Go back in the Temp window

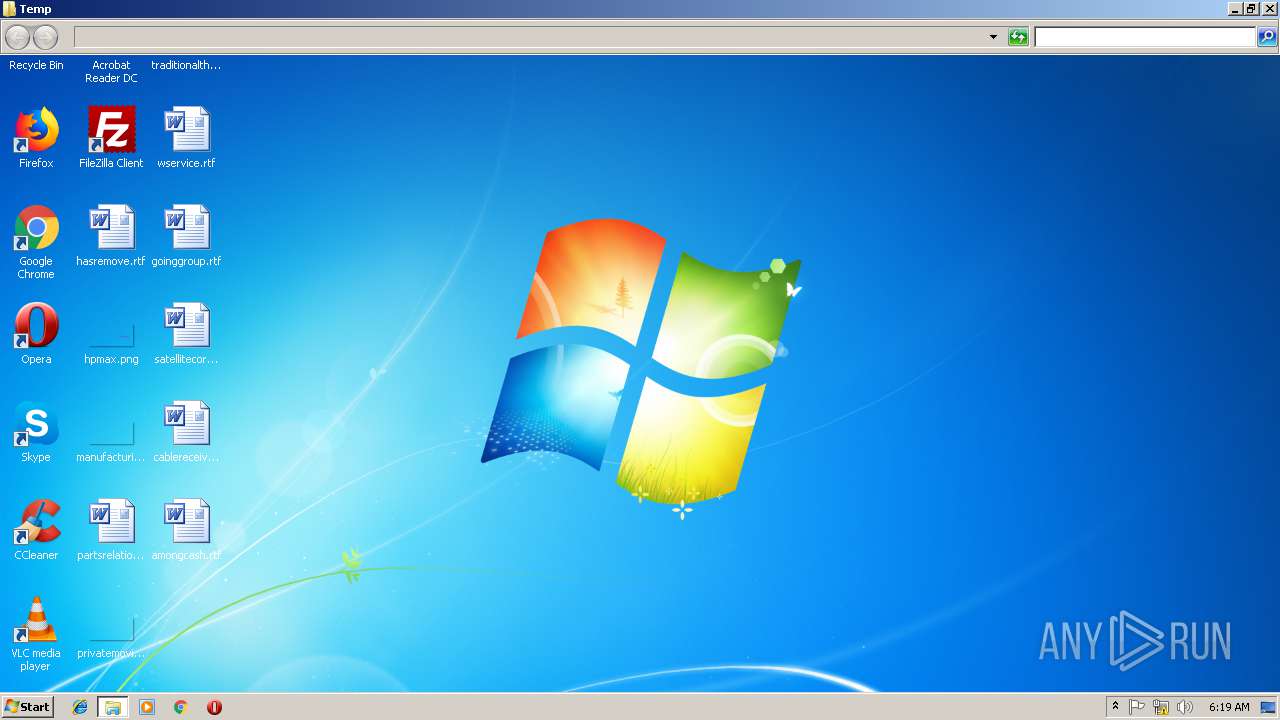(x=18, y=38)
